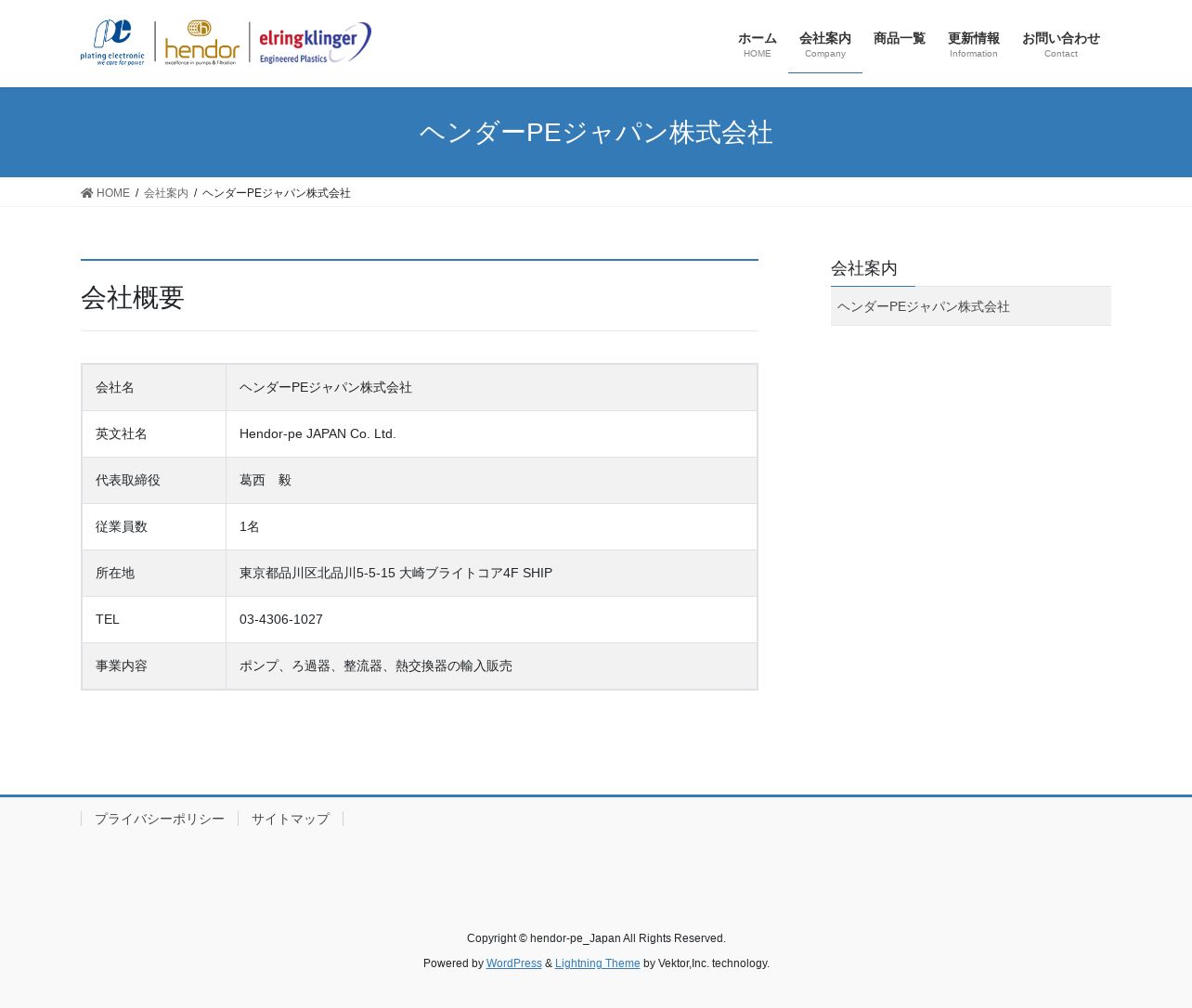
Task: Click the home icon in breadcrumb
Action: pos(87,193)
